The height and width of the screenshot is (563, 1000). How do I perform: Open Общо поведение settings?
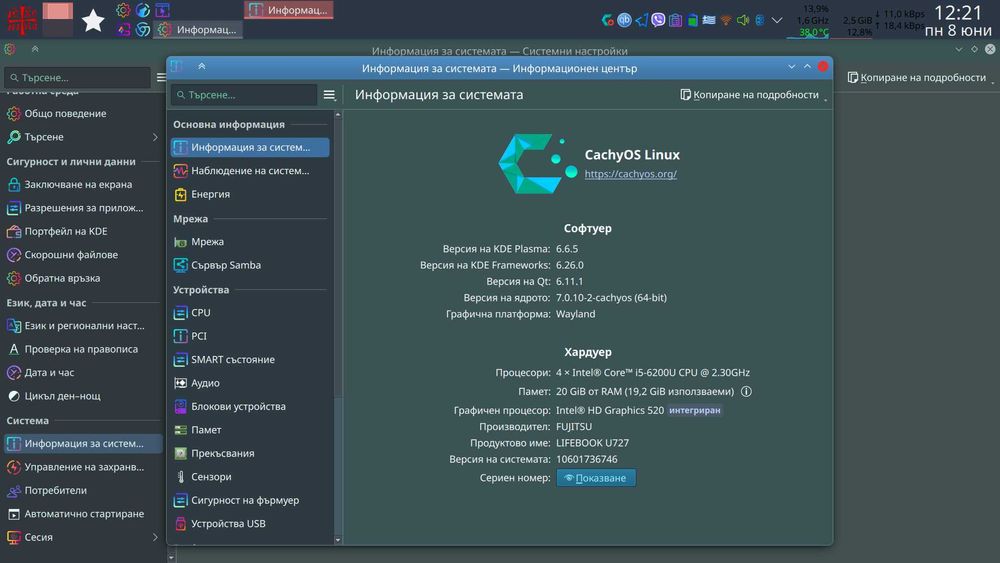tap(83, 113)
